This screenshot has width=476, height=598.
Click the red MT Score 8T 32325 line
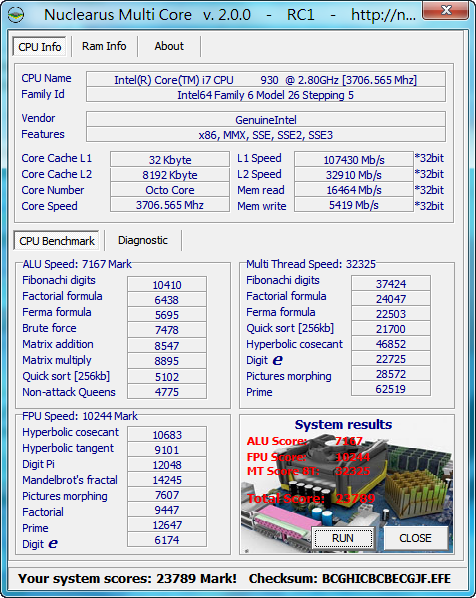point(308,471)
